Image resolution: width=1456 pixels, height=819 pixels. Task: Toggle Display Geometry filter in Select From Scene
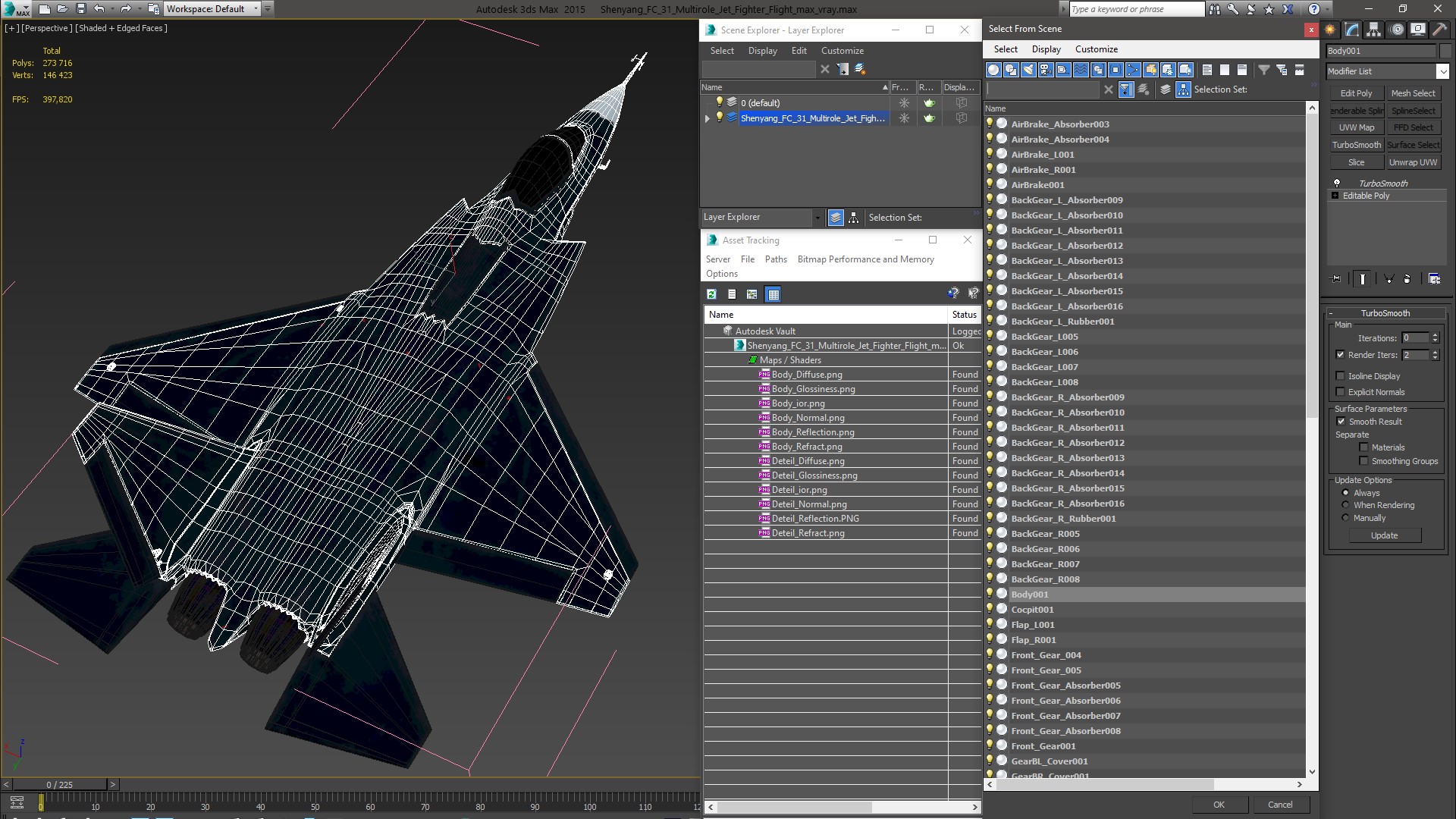pyautogui.click(x=993, y=70)
